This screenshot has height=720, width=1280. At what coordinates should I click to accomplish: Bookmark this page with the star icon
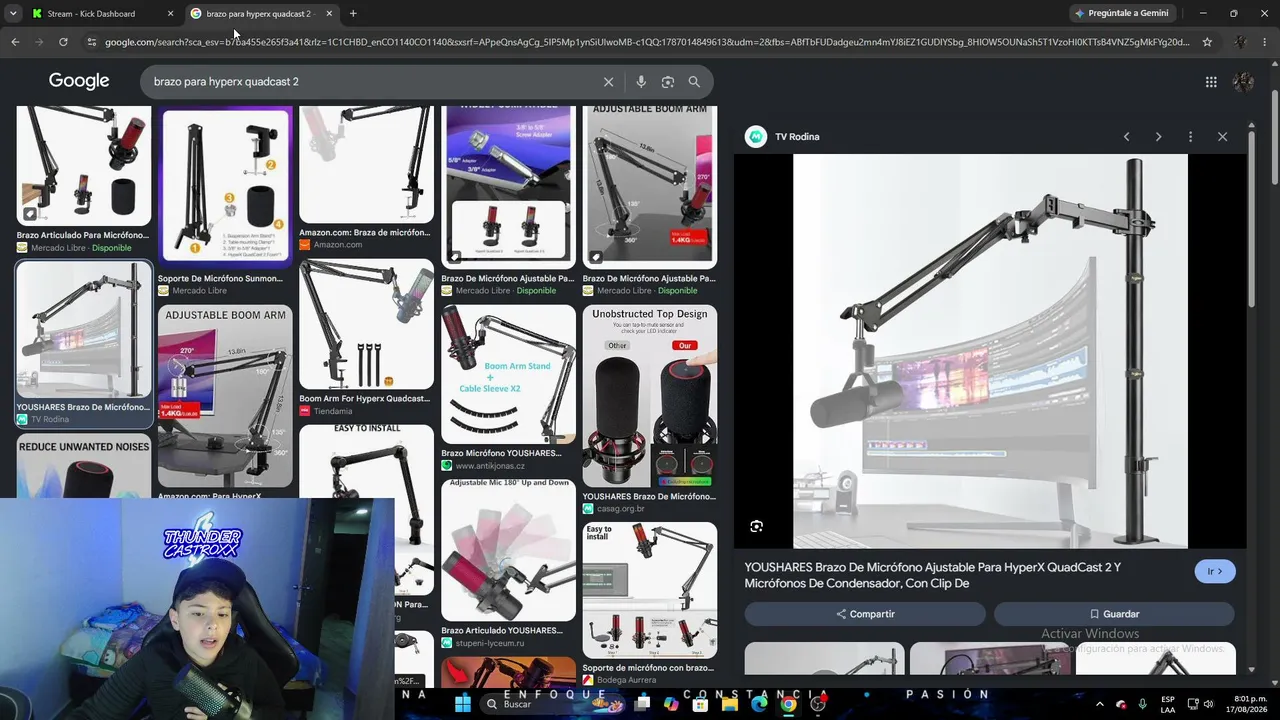coord(1207,42)
